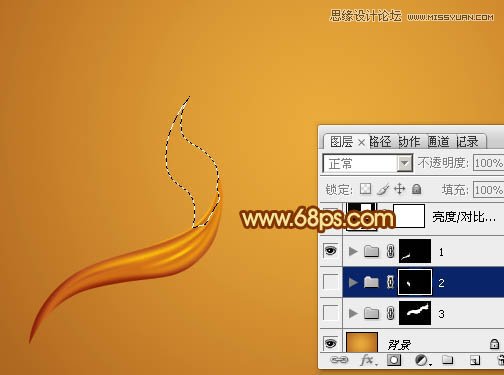
Task: Add a layer mask via bottom icon
Action: [x=394, y=360]
